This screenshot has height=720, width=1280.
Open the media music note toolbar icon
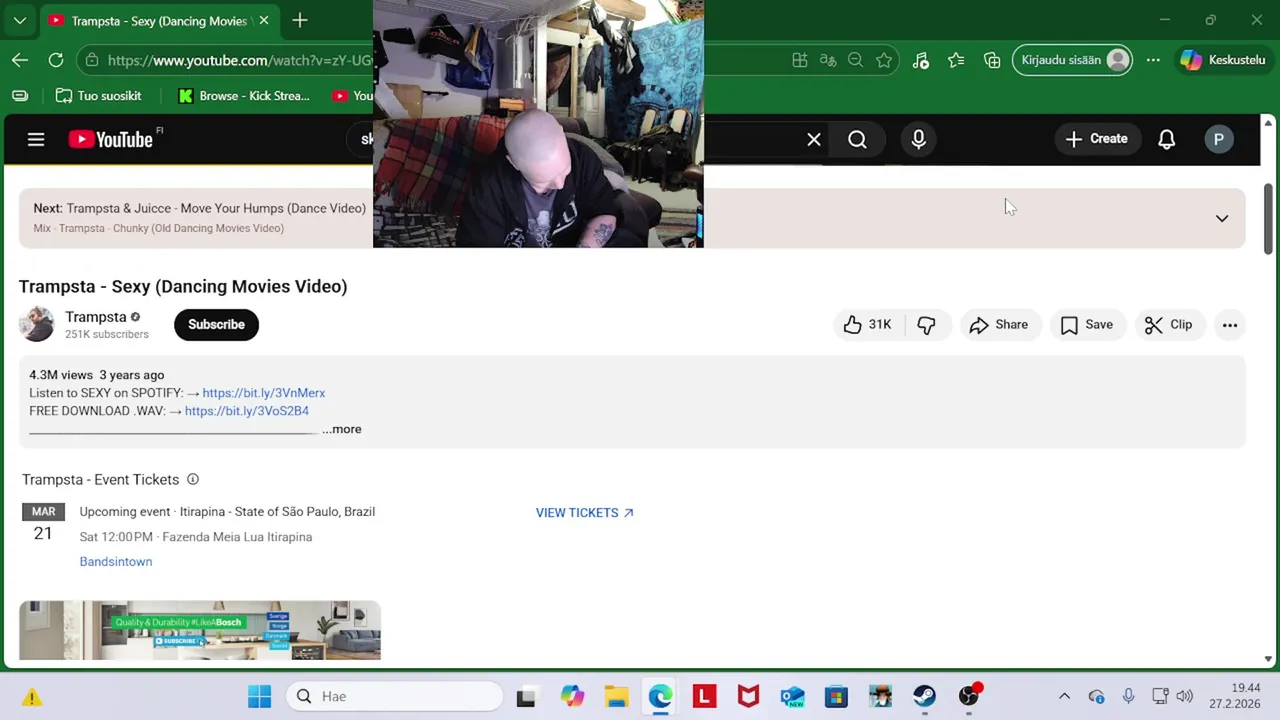(x=921, y=60)
